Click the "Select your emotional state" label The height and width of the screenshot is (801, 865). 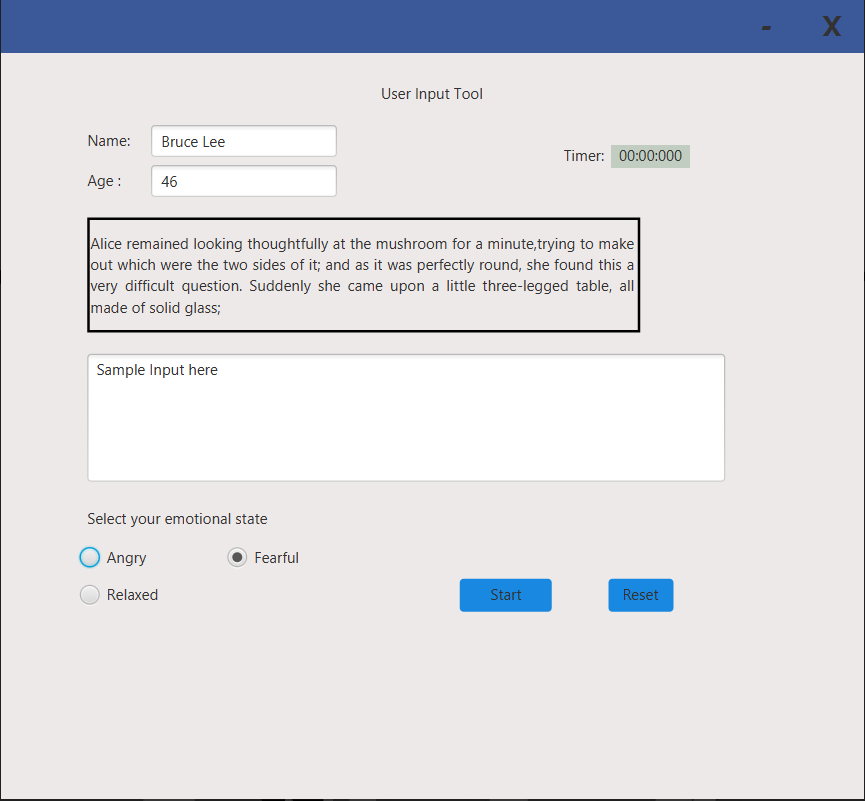point(177,519)
